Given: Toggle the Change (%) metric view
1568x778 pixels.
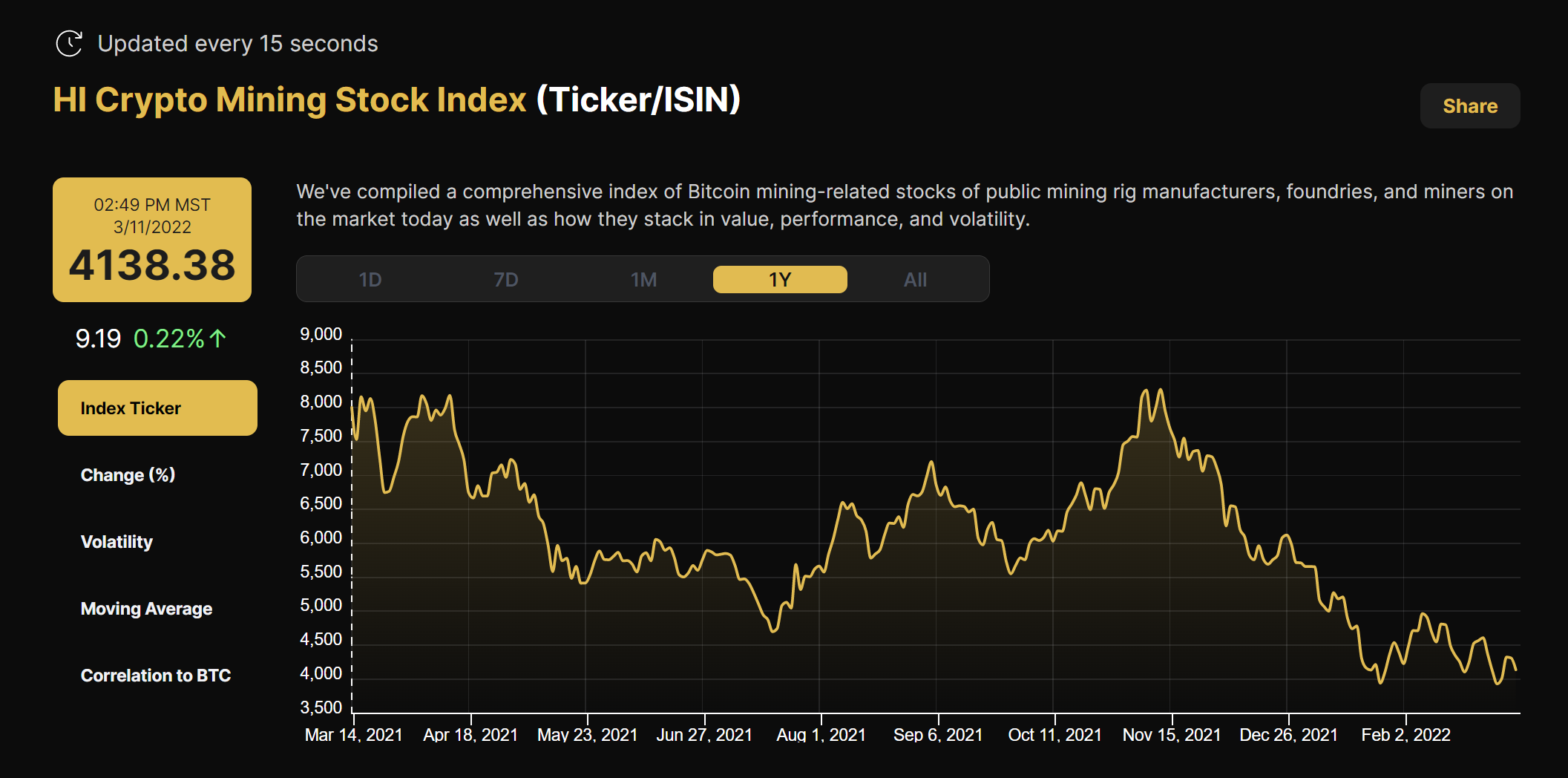Looking at the screenshot, I should click(128, 474).
